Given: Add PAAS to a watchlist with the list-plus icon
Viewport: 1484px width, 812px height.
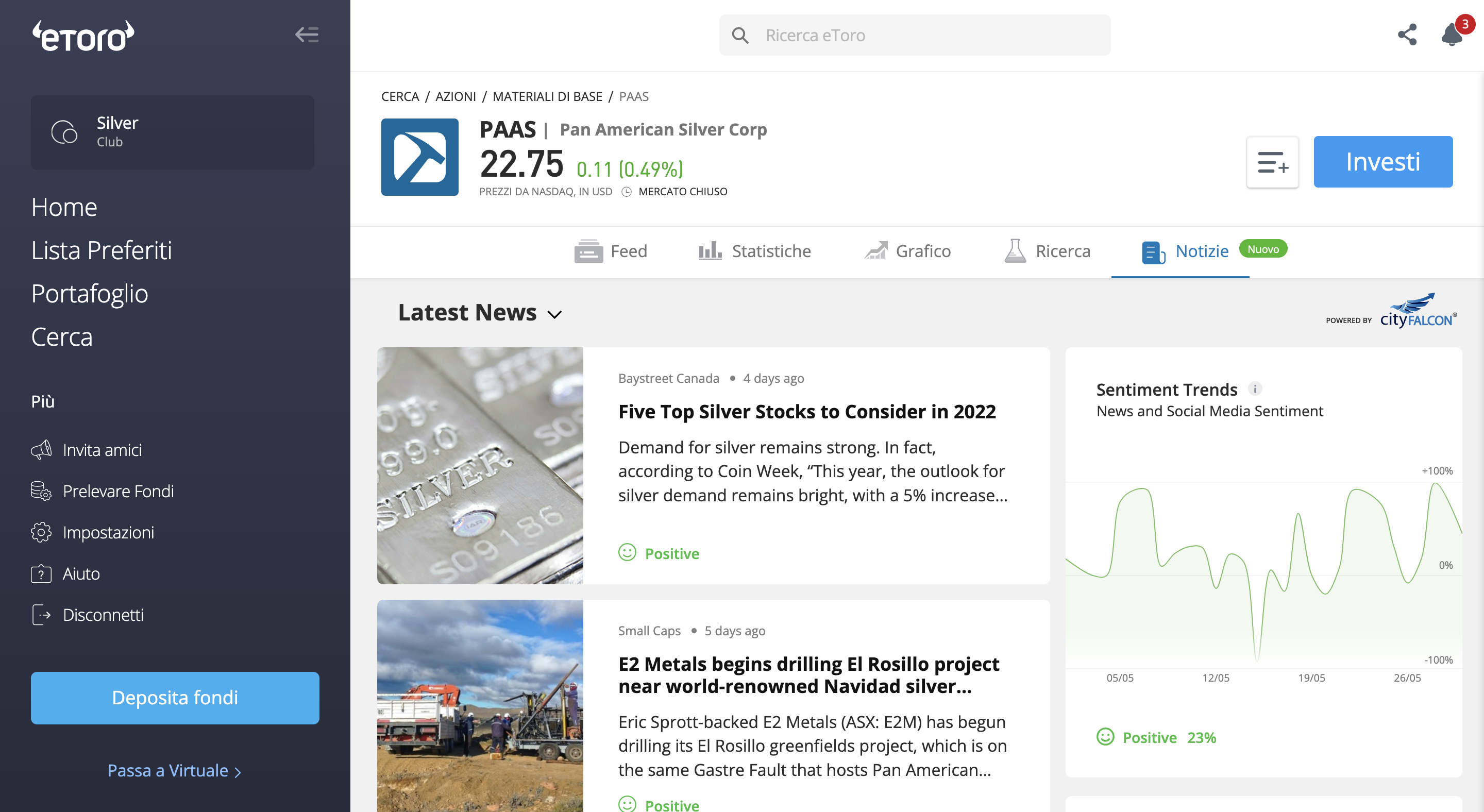Looking at the screenshot, I should tap(1272, 162).
